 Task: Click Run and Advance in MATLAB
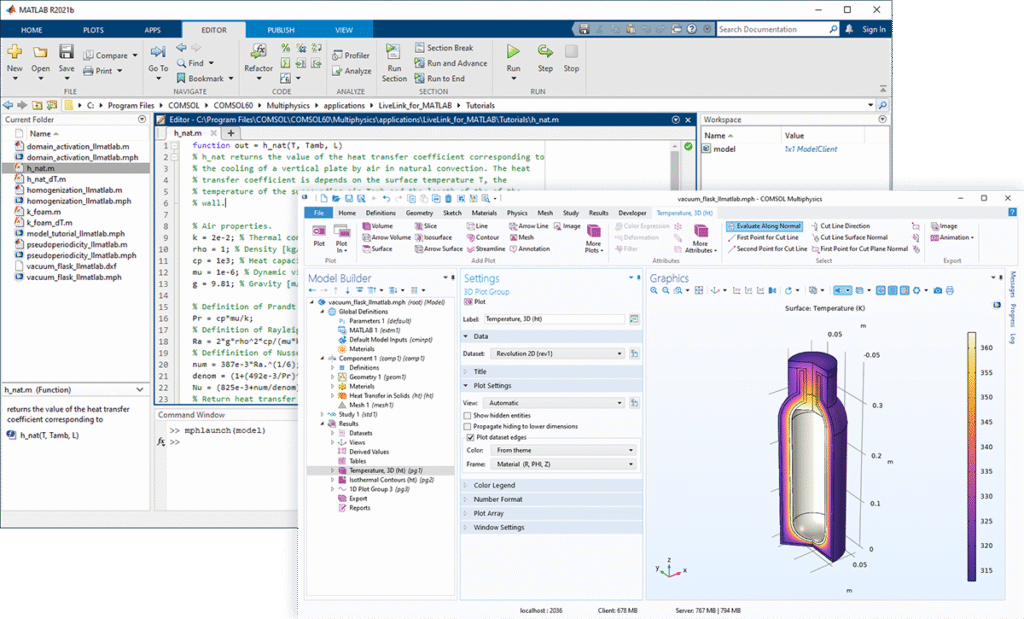point(451,63)
